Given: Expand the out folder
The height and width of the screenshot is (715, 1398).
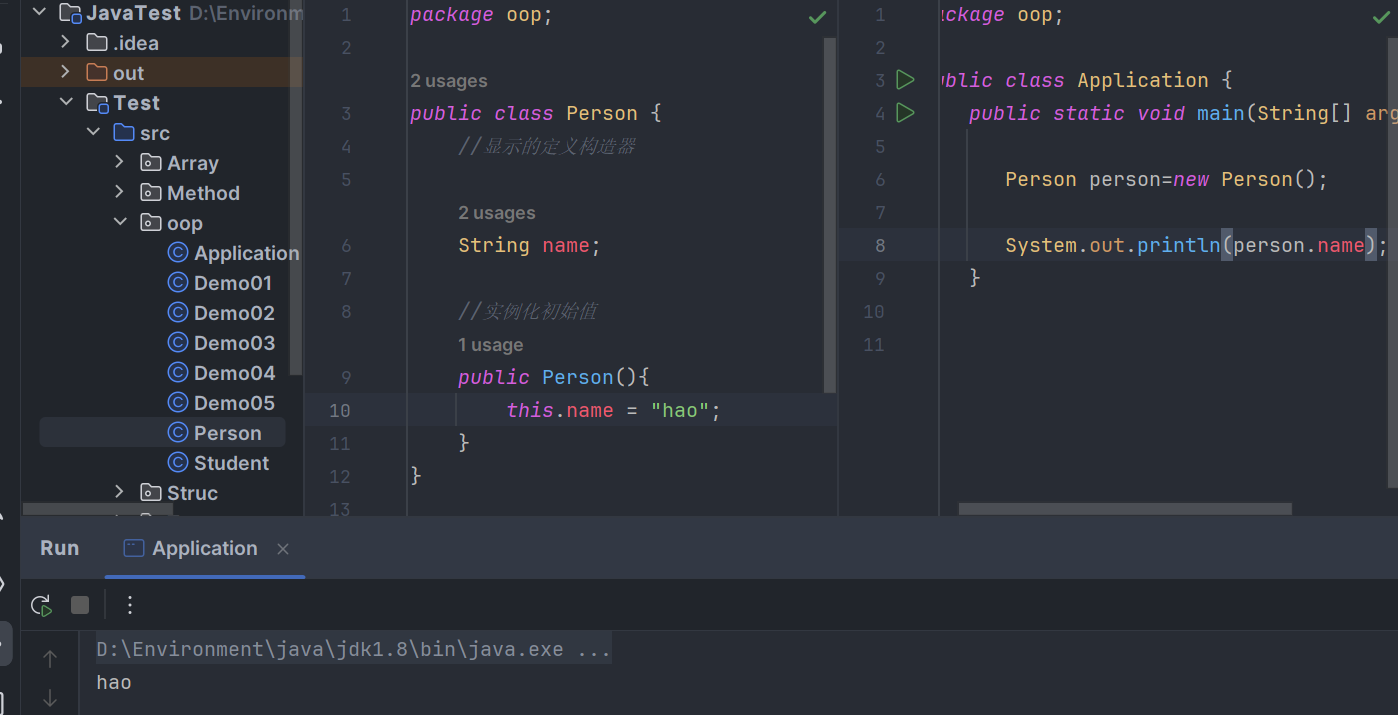Looking at the screenshot, I should pos(66,73).
